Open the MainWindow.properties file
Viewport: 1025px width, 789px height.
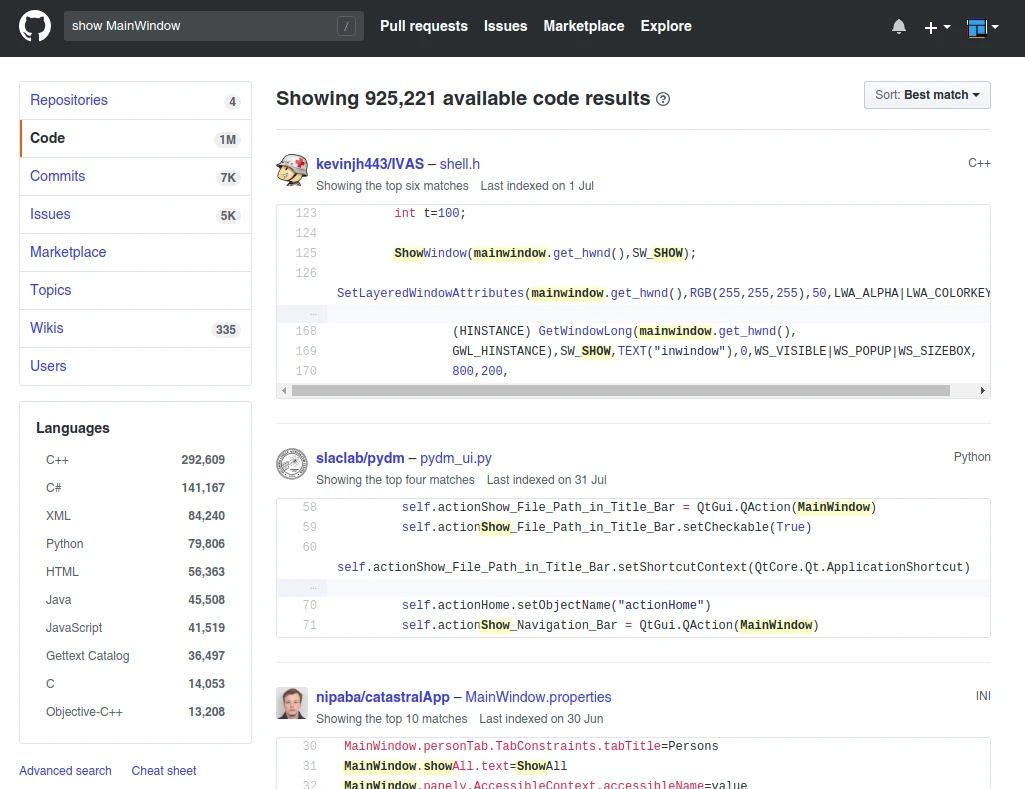point(538,697)
